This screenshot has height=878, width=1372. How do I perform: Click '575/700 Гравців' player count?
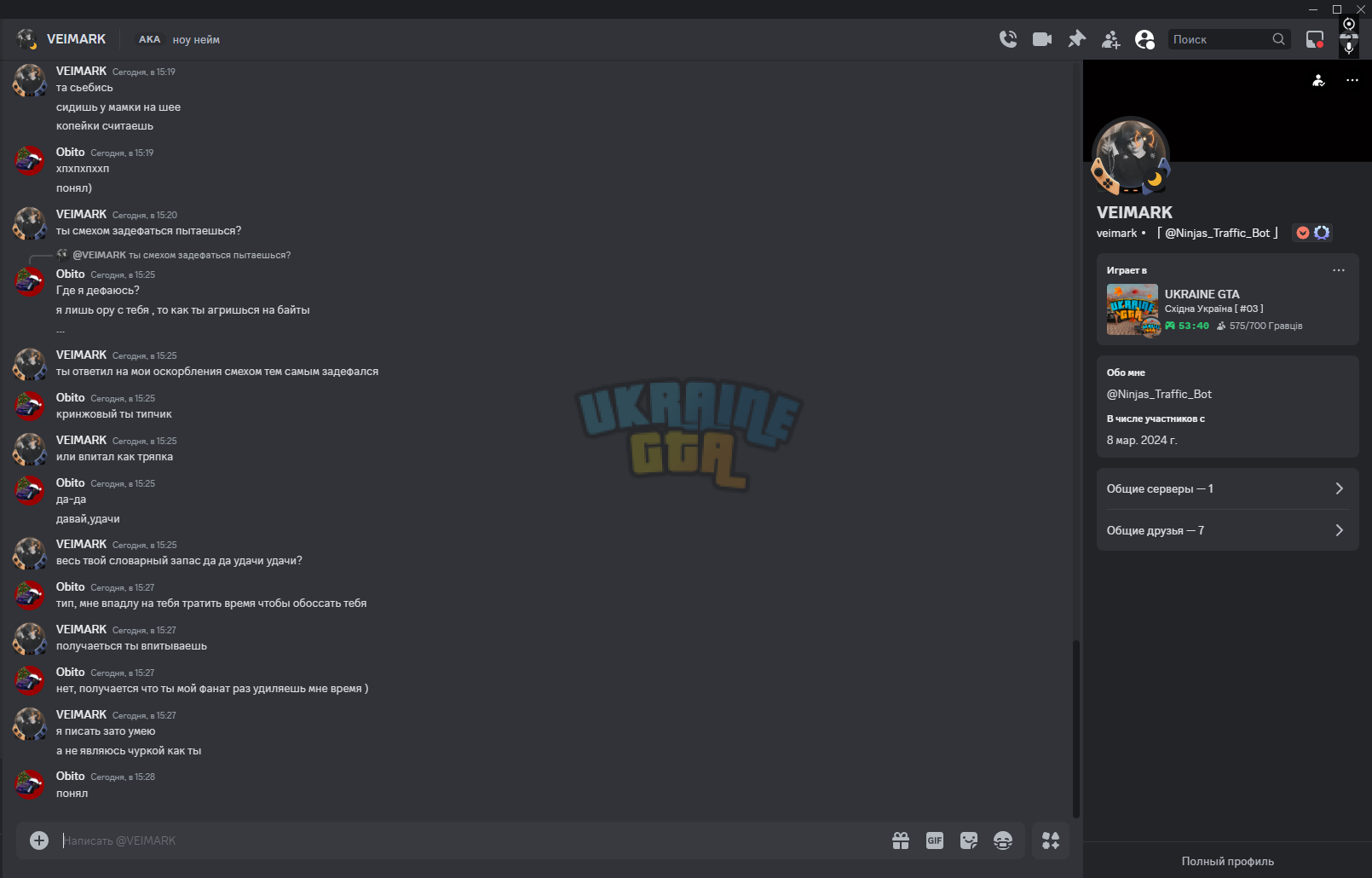pyautogui.click(x=1265, y=326)
